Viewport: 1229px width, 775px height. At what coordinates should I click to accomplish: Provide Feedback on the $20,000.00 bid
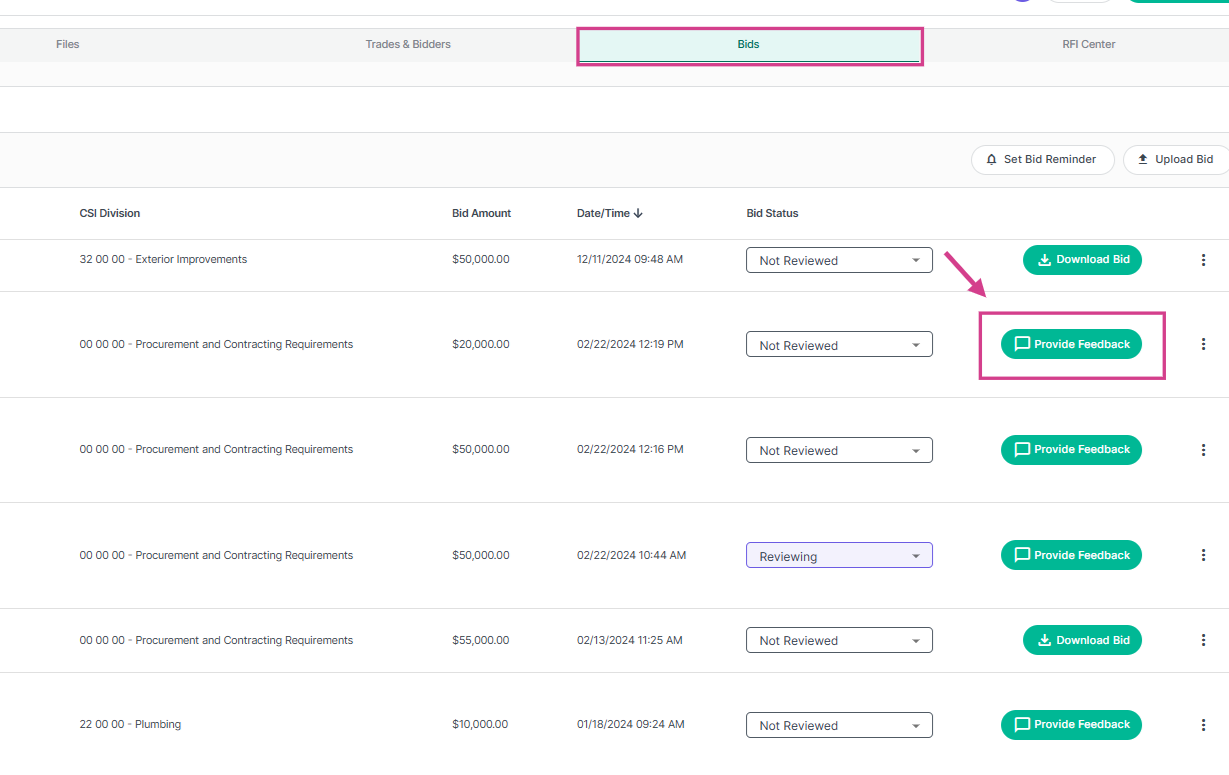(1071, 344)
